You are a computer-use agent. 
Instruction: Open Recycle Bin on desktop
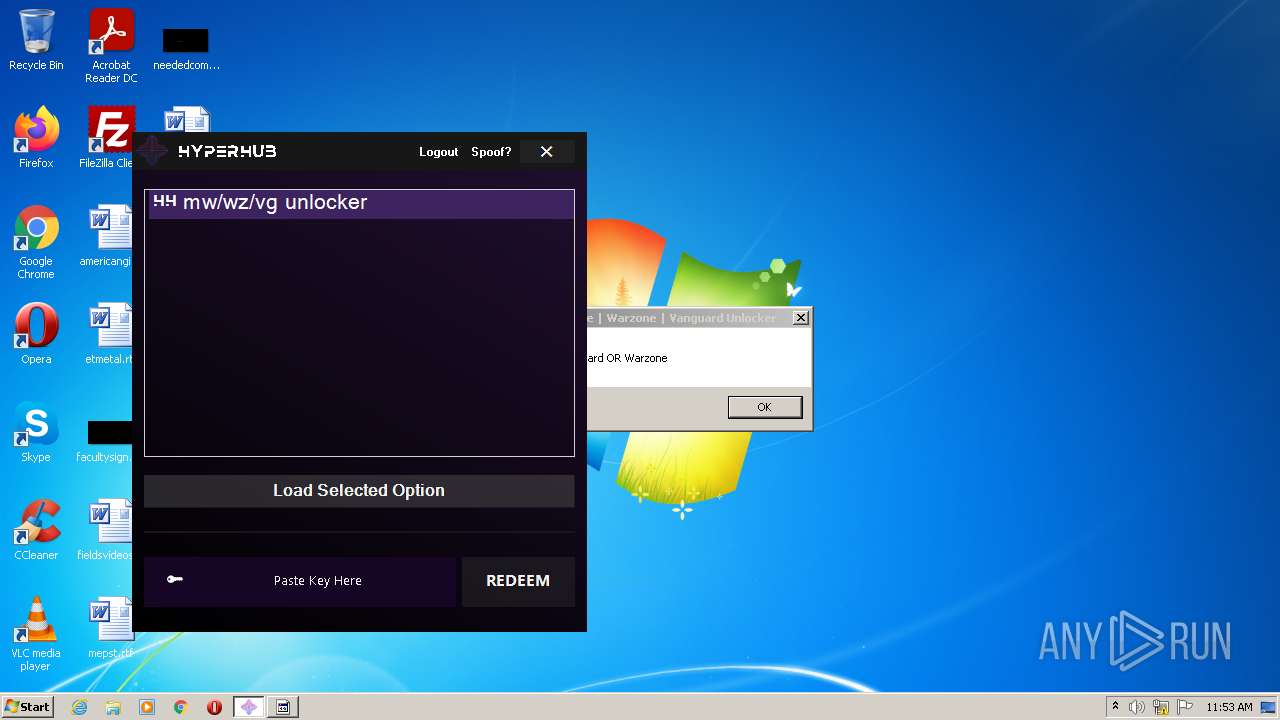[x=36, y=40]
